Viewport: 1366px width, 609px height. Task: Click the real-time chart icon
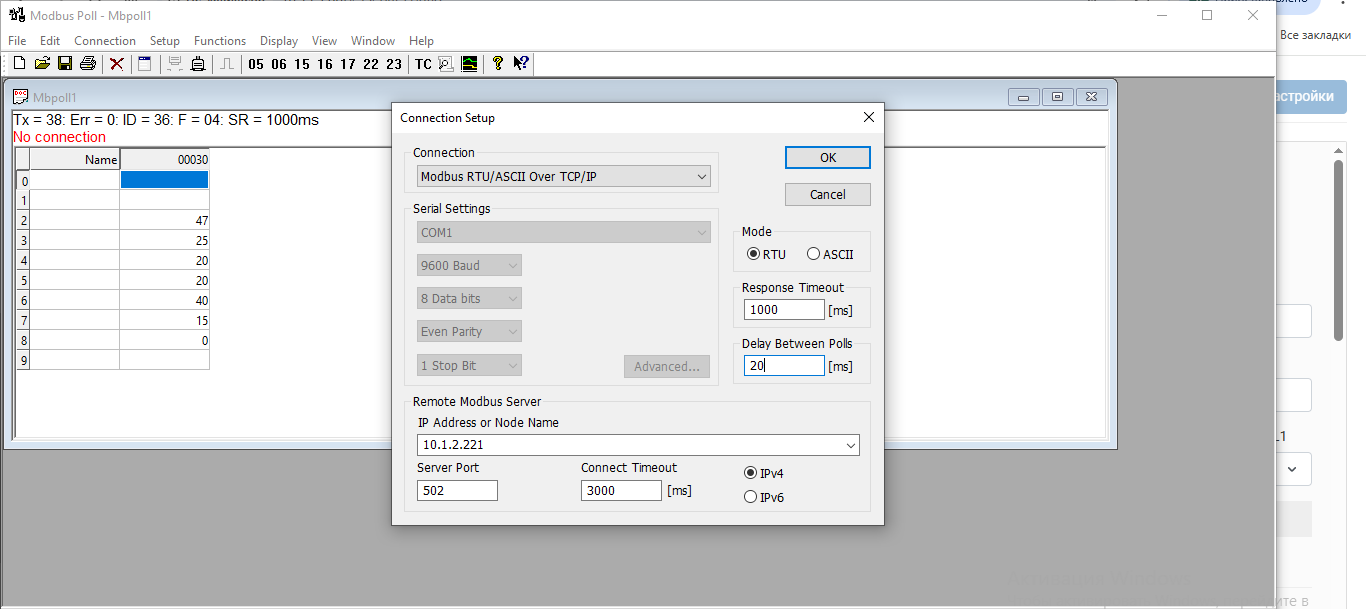point(469,64)
